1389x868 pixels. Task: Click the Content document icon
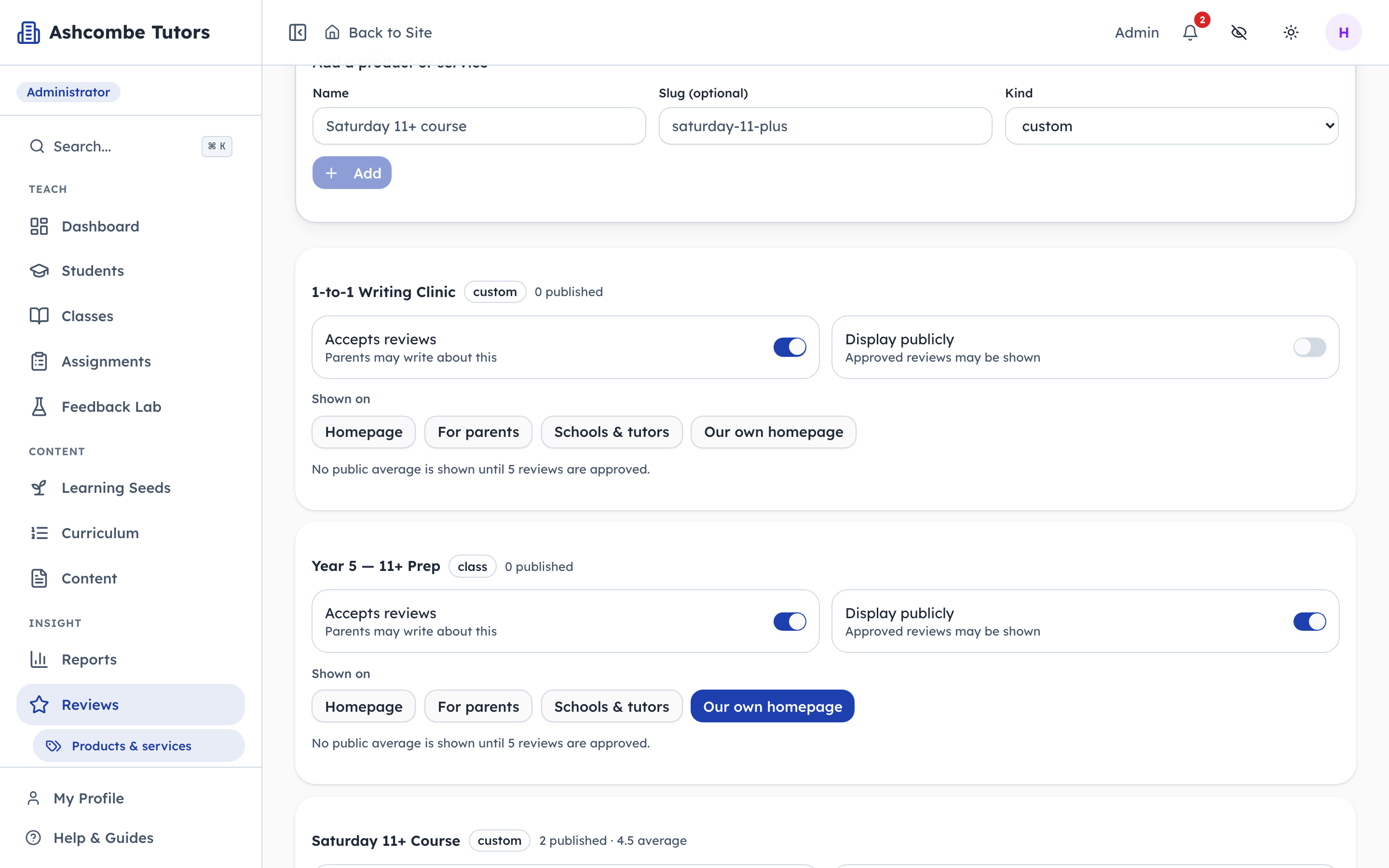[39, 578]
